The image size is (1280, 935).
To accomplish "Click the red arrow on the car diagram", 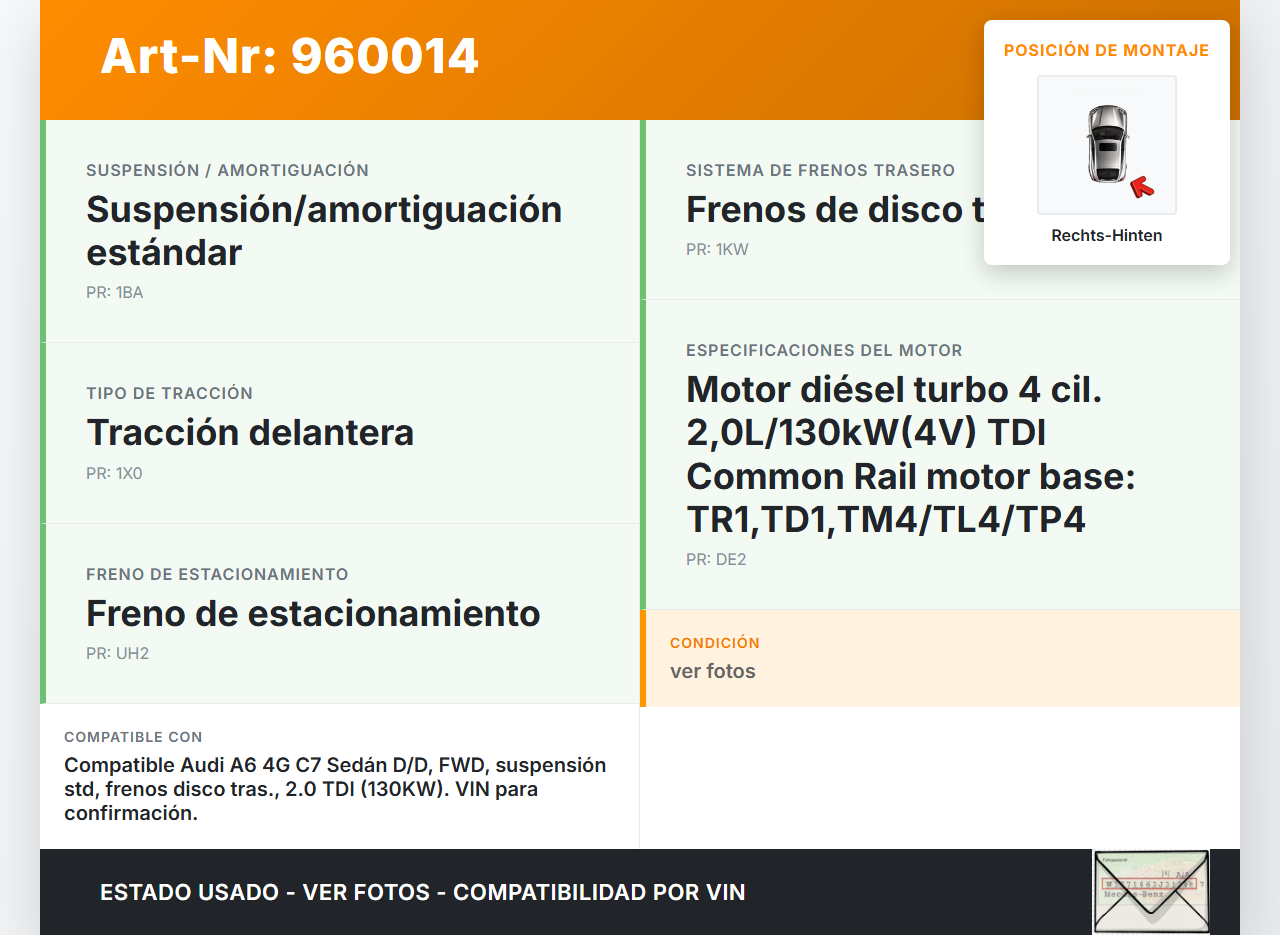I will click(x=1141, y=187).
